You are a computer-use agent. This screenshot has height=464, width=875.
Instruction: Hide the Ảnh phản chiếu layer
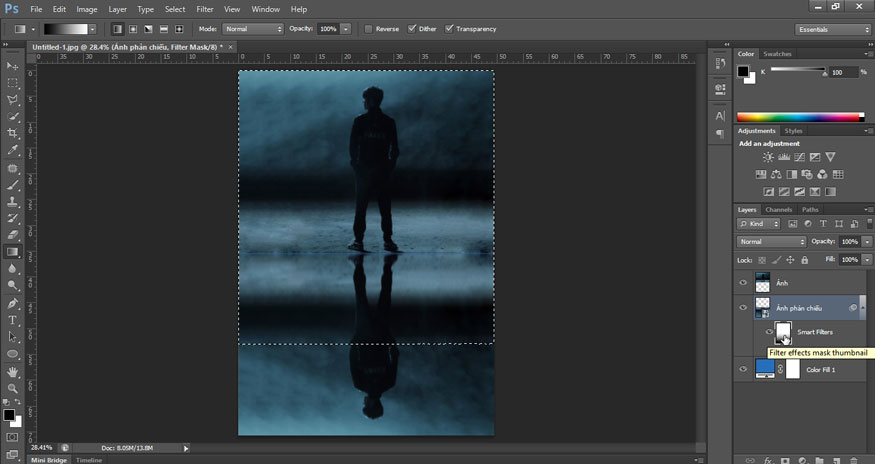[x=743, y=308]
